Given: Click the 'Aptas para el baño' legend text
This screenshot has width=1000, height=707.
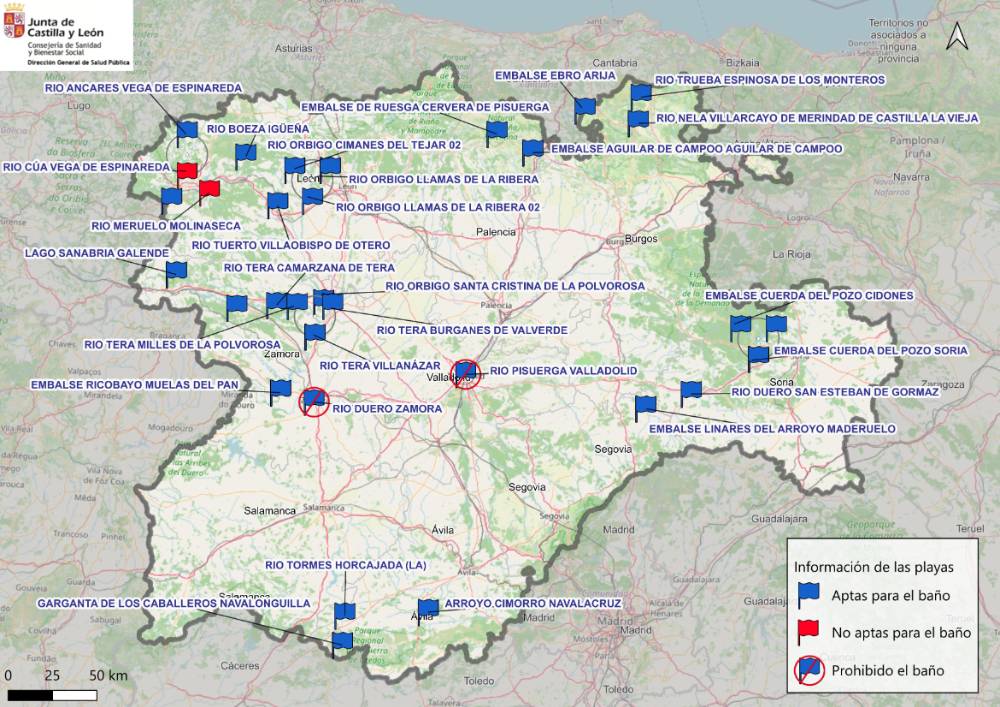Looking at the screenshot, I should click(x=890, y=595).
